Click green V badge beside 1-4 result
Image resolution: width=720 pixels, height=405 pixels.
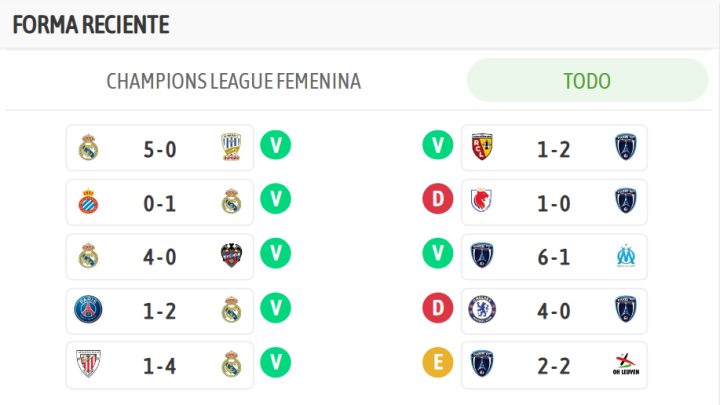[276, 362]
